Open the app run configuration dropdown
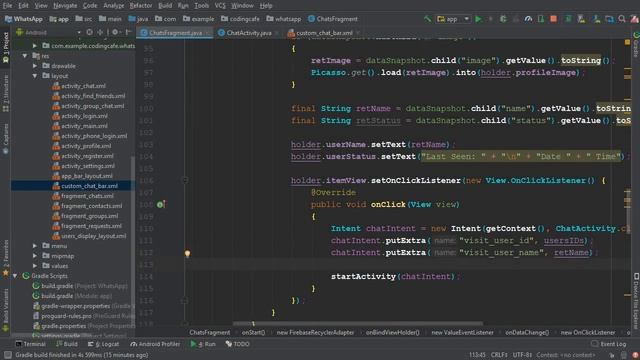This screenshot has height=360, width=640. click(x=453, y=19)
